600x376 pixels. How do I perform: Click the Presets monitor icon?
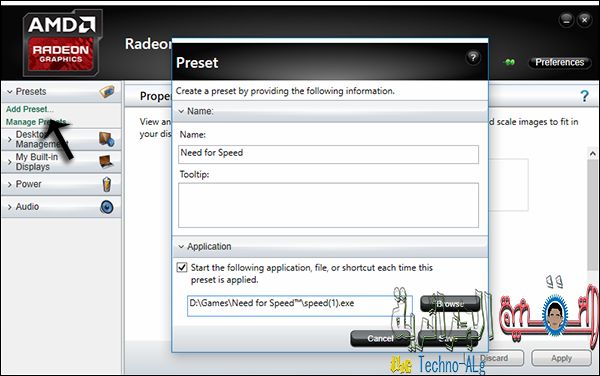coord(107,92)
